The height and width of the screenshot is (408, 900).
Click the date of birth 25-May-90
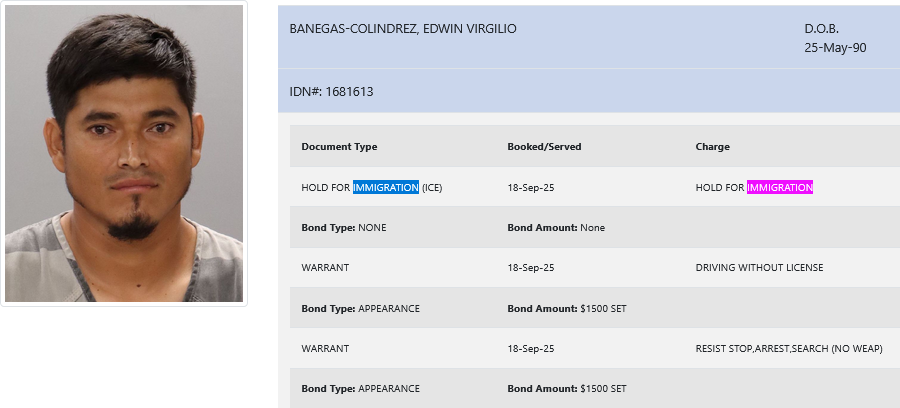(x=835, y=48)
